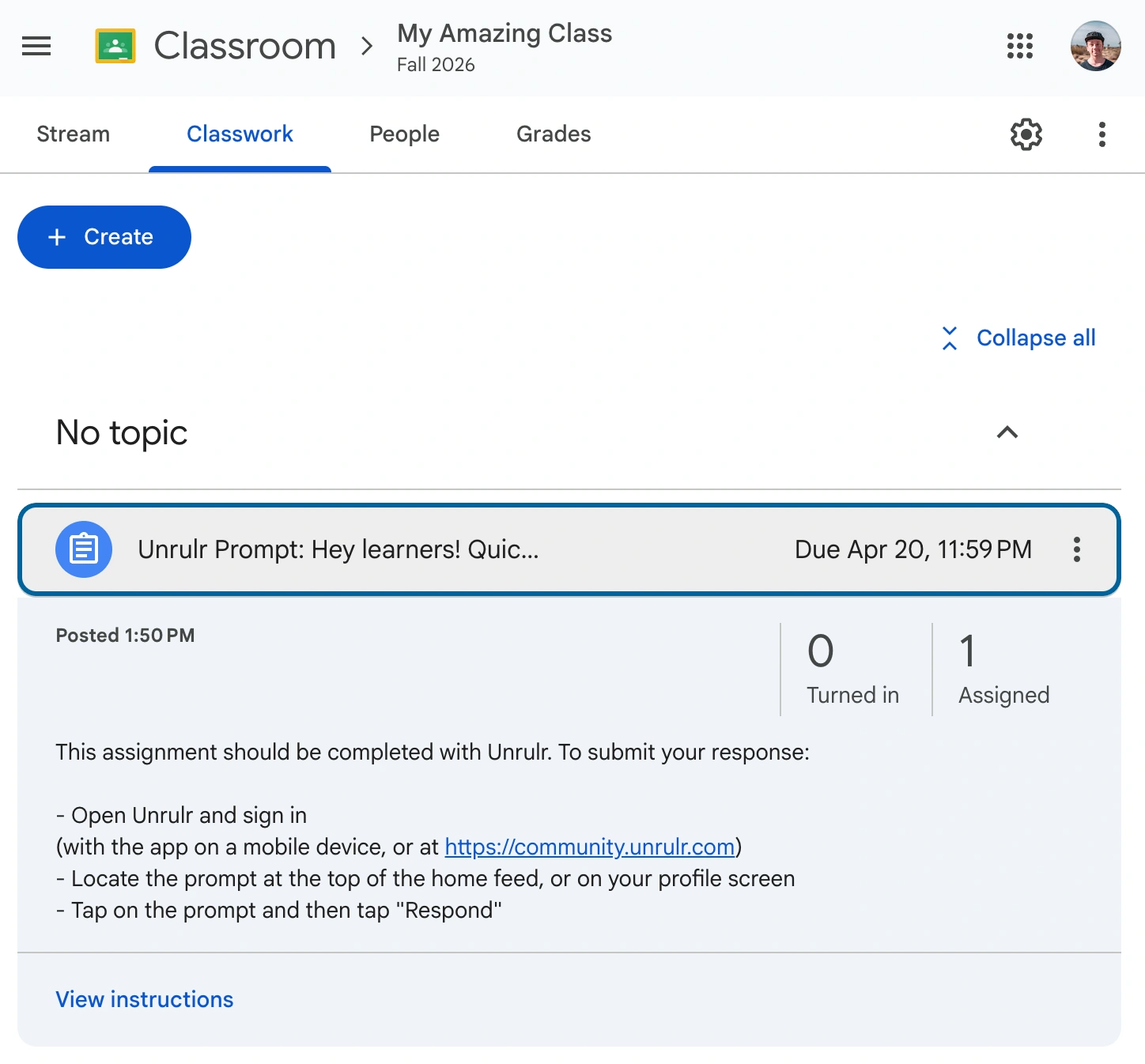Click the Create button
This screenshot has width=1145, height=1064.
coord(104,236)
